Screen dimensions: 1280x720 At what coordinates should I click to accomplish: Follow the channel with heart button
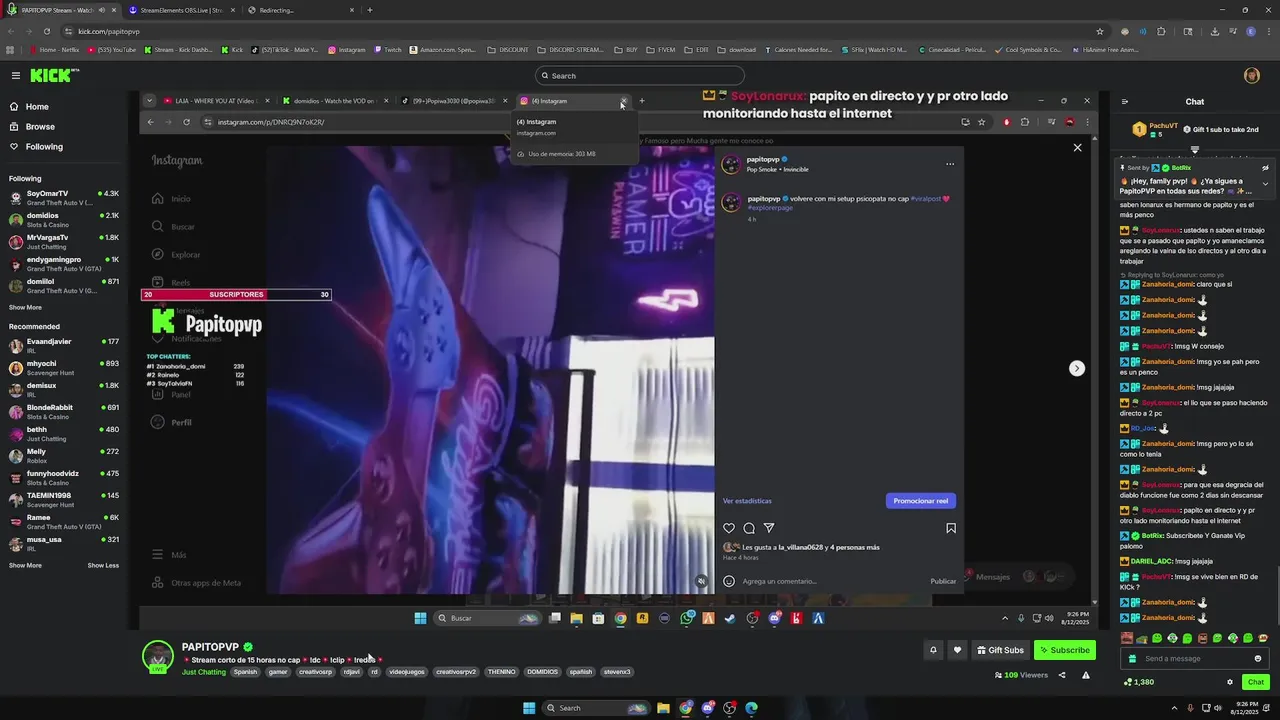tap(957, 650)
